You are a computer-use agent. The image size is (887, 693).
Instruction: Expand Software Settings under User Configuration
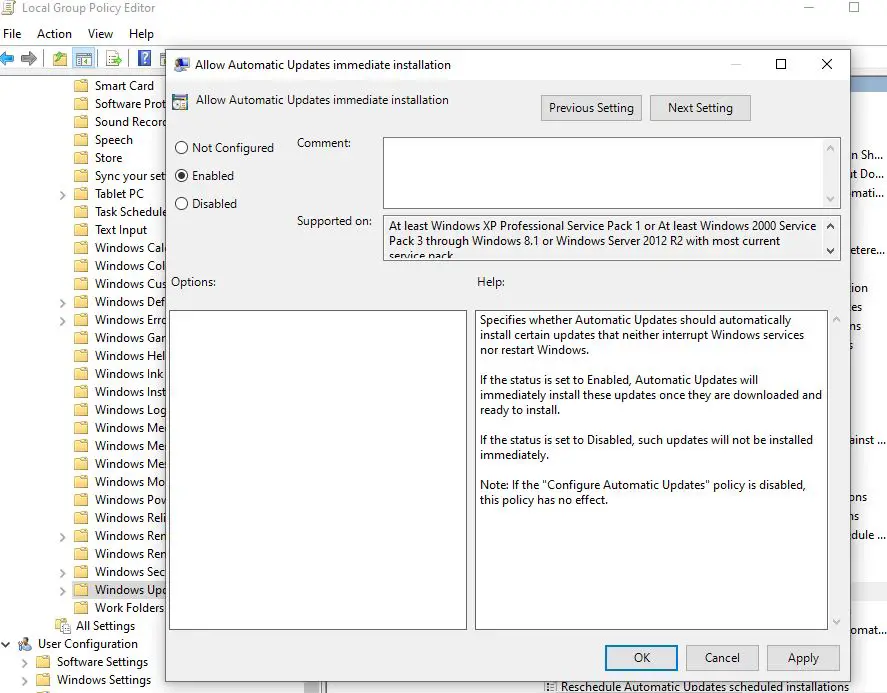coord(25,662)
